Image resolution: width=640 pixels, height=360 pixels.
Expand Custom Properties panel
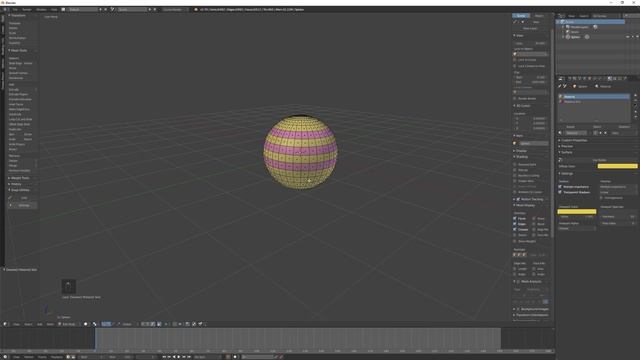tap(573, 140)
